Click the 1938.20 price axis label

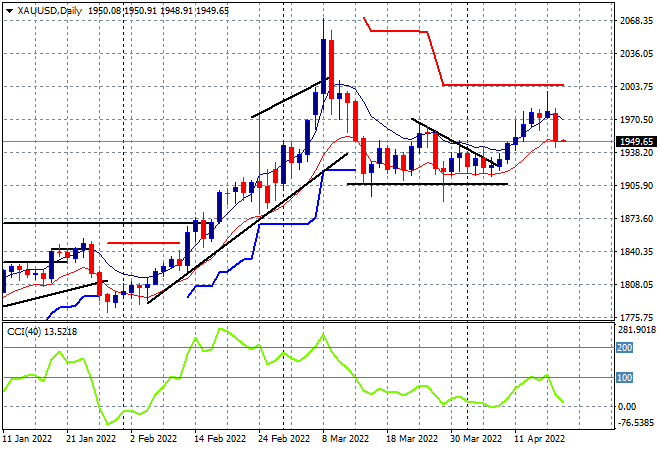coord(636,152)
